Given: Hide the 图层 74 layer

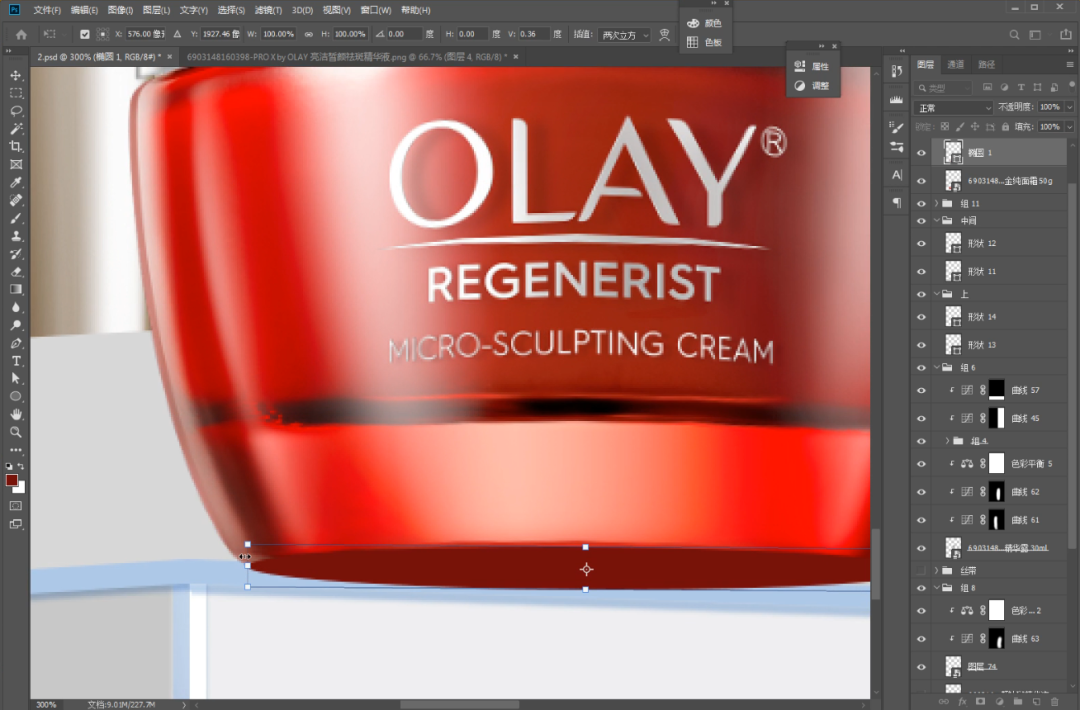Looking at the screenshot, I should 921,667.
